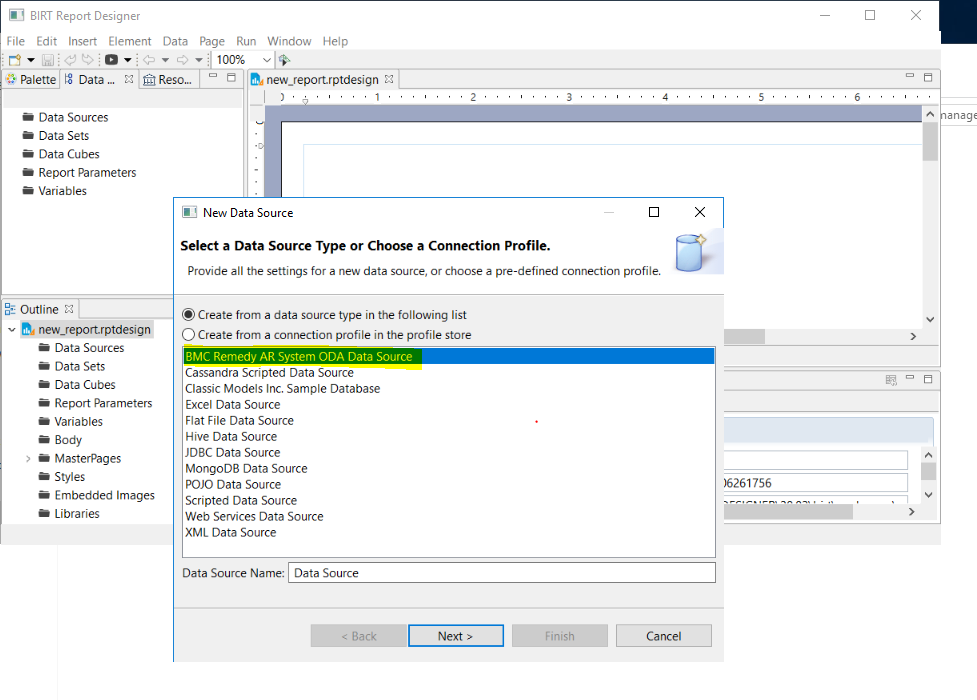The height and width of the screenshot is (700, 977).
Task: Click the Redo toolbar icon
Action: pyautogui.click(x=88, y=60)
